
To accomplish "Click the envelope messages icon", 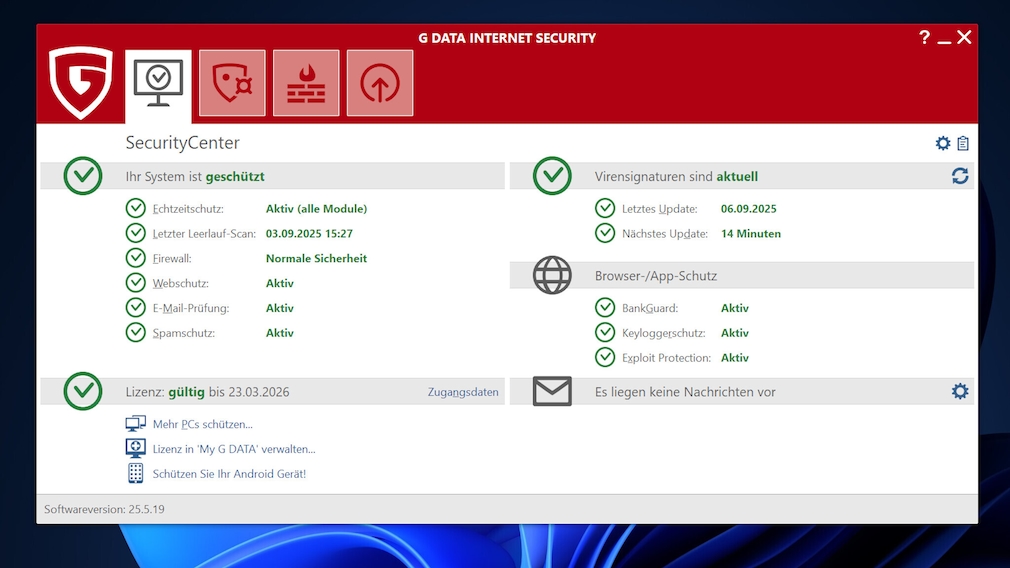I will [552, 391].
